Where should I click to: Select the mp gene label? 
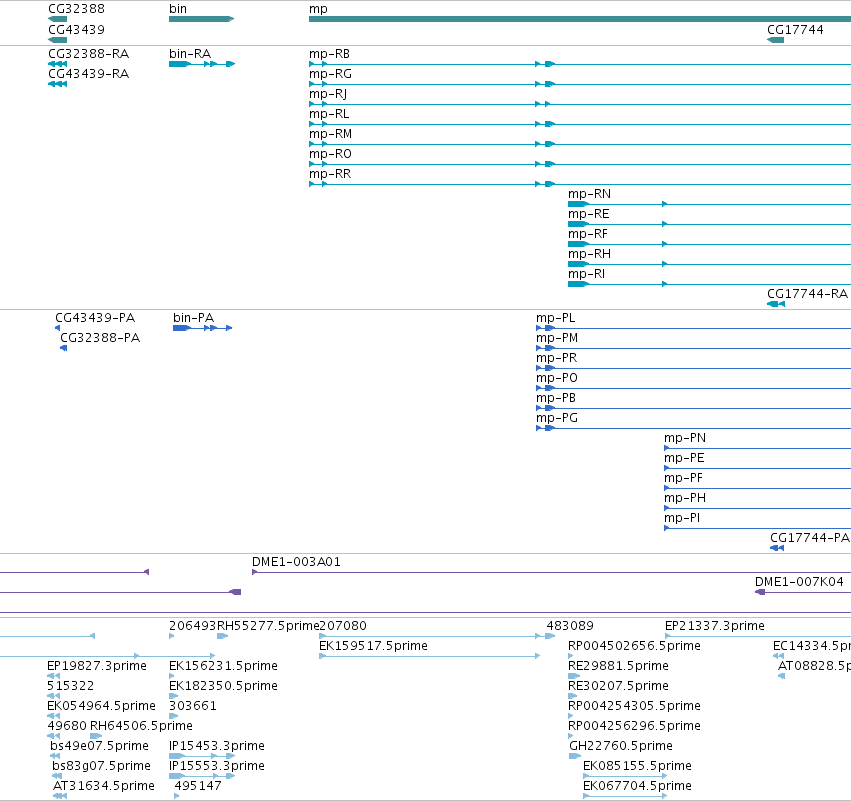(318, 9)
